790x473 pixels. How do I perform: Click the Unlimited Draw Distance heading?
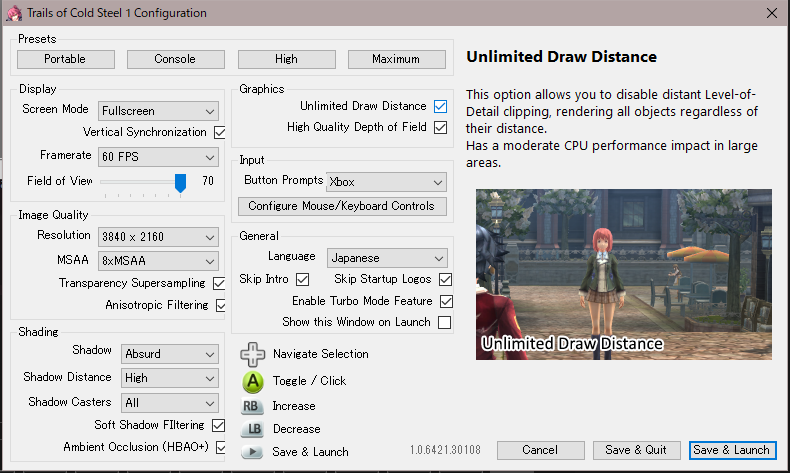point(561,57)
